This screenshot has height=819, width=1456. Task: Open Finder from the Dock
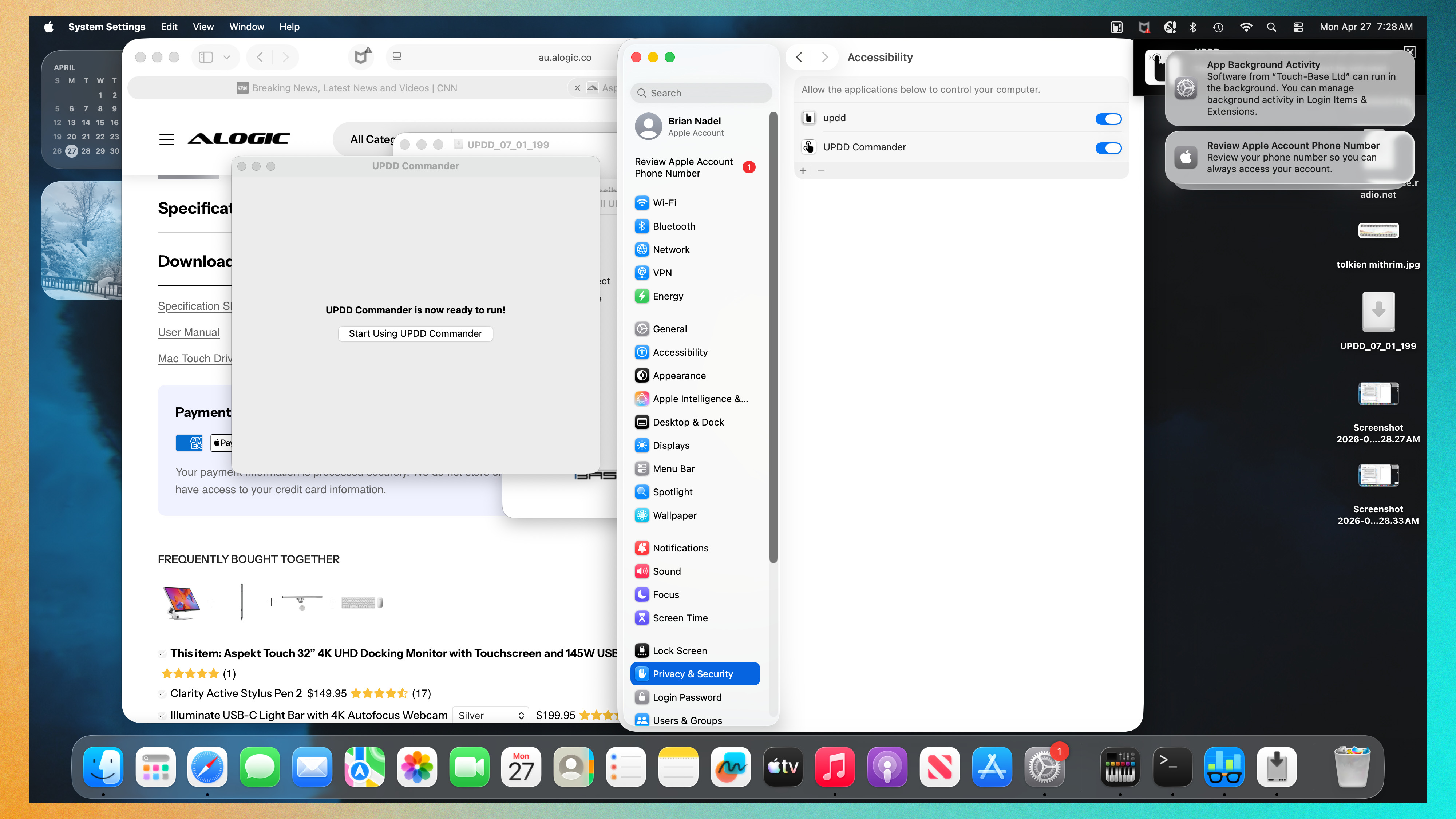click(x=103, y=767)
